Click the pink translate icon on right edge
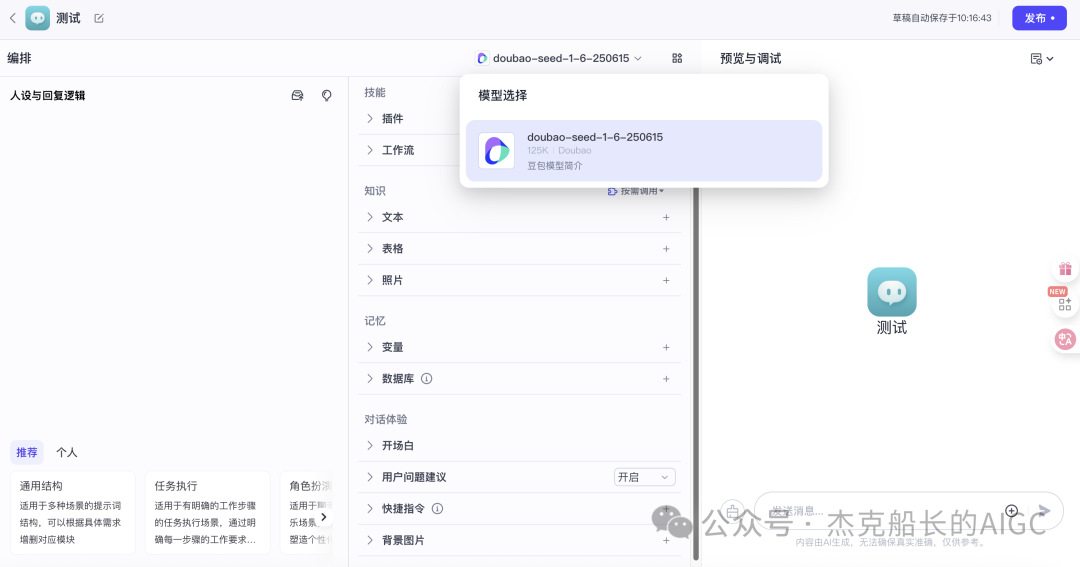Screen dimensions: 1080x567 1065,339
